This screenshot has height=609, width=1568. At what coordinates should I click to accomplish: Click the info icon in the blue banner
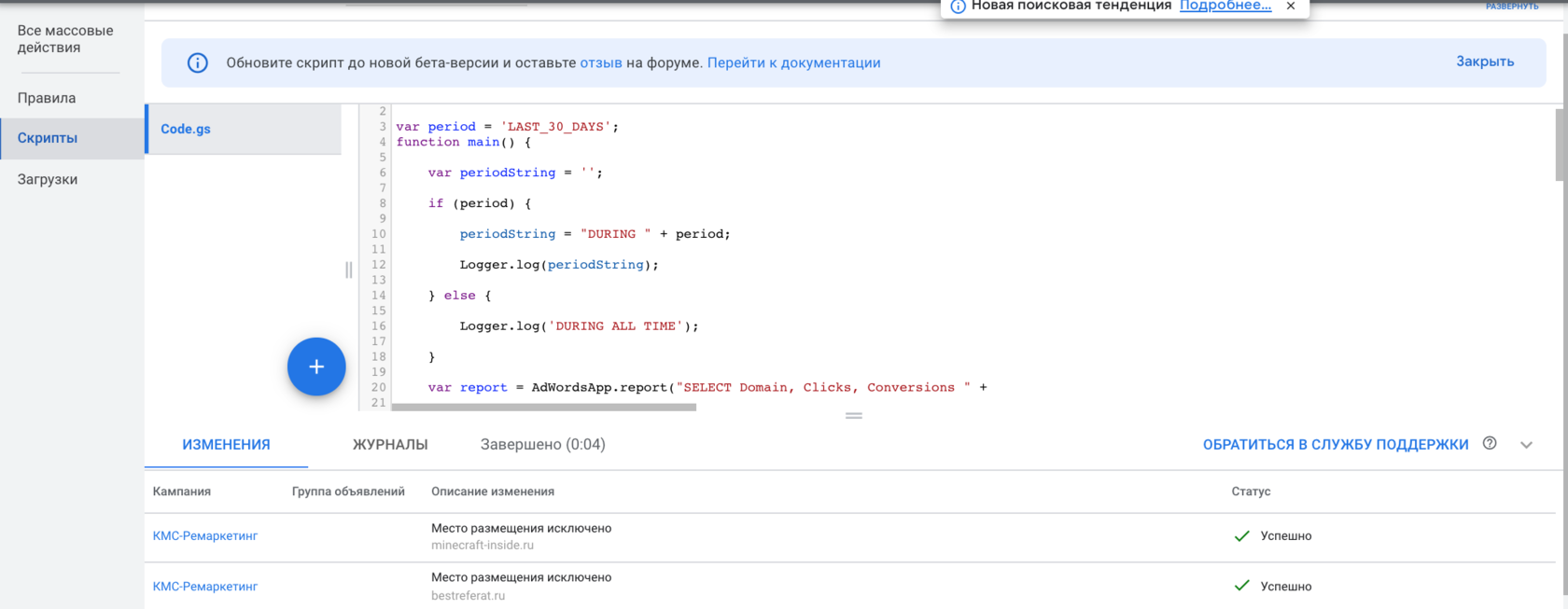pyautogui.click(x=198, y=62)
